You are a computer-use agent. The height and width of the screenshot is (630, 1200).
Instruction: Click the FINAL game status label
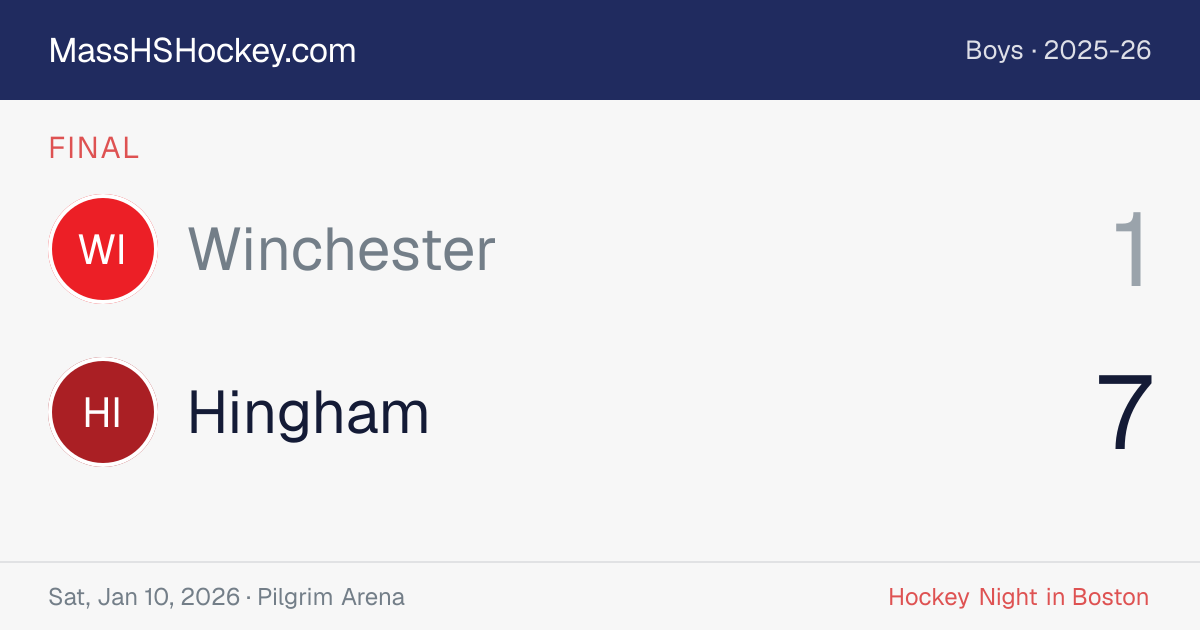94,149
